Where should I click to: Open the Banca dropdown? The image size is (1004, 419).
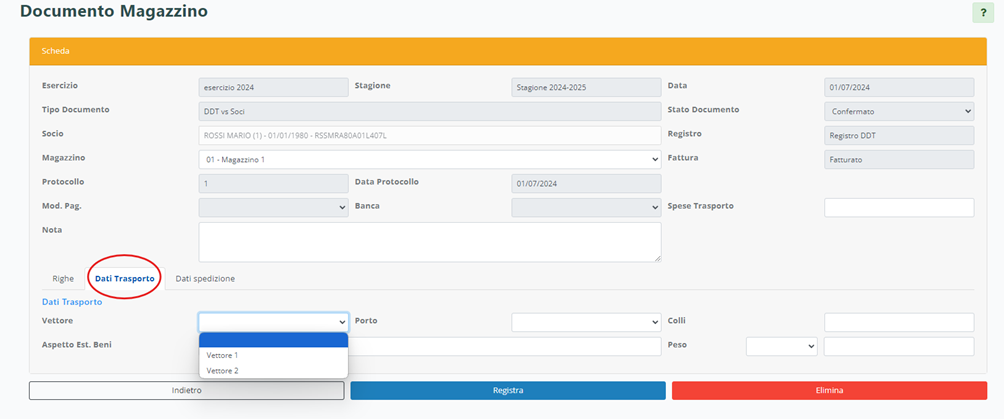pyautogui.click(x=586, y=207)
